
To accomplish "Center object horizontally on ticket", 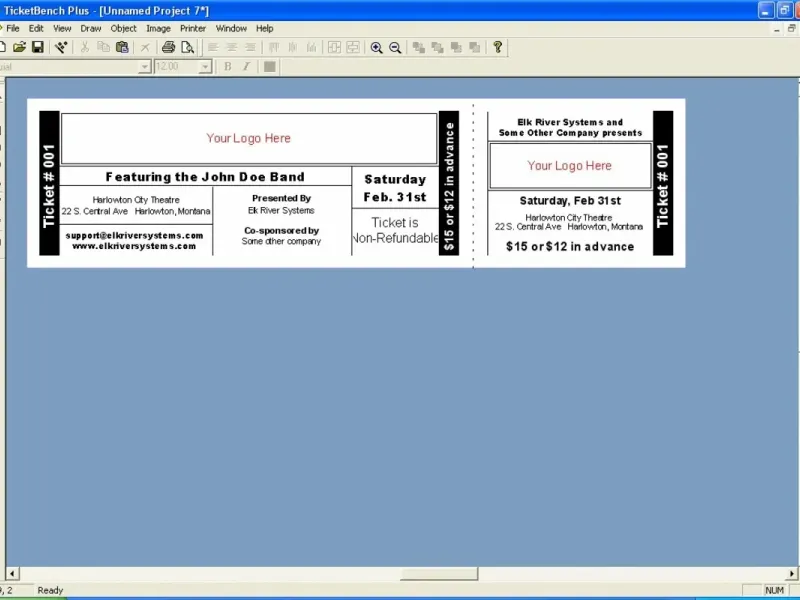I will click(334, 47).
